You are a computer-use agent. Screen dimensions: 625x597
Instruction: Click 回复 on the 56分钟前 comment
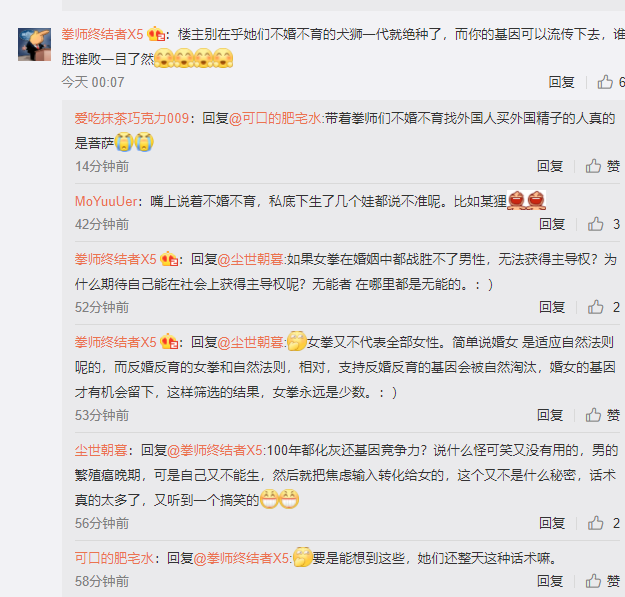pos(552,523)
